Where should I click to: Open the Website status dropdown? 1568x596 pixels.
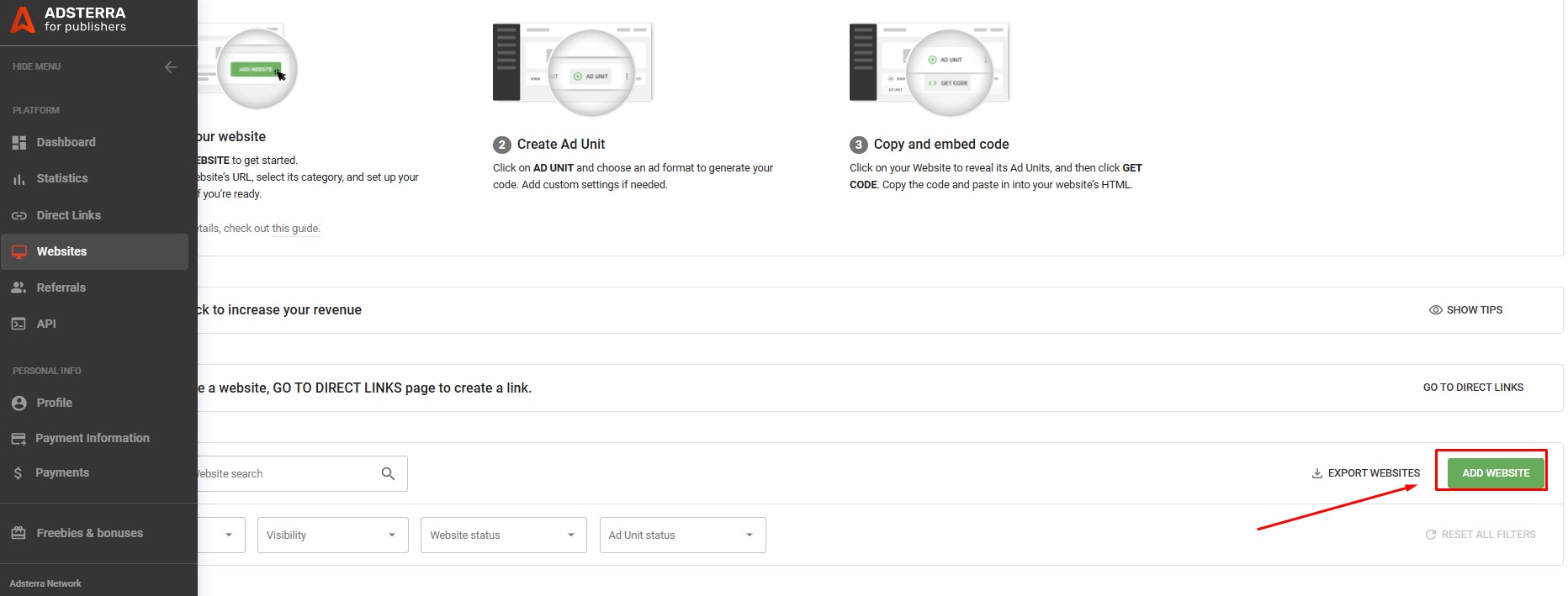point(503,535)
